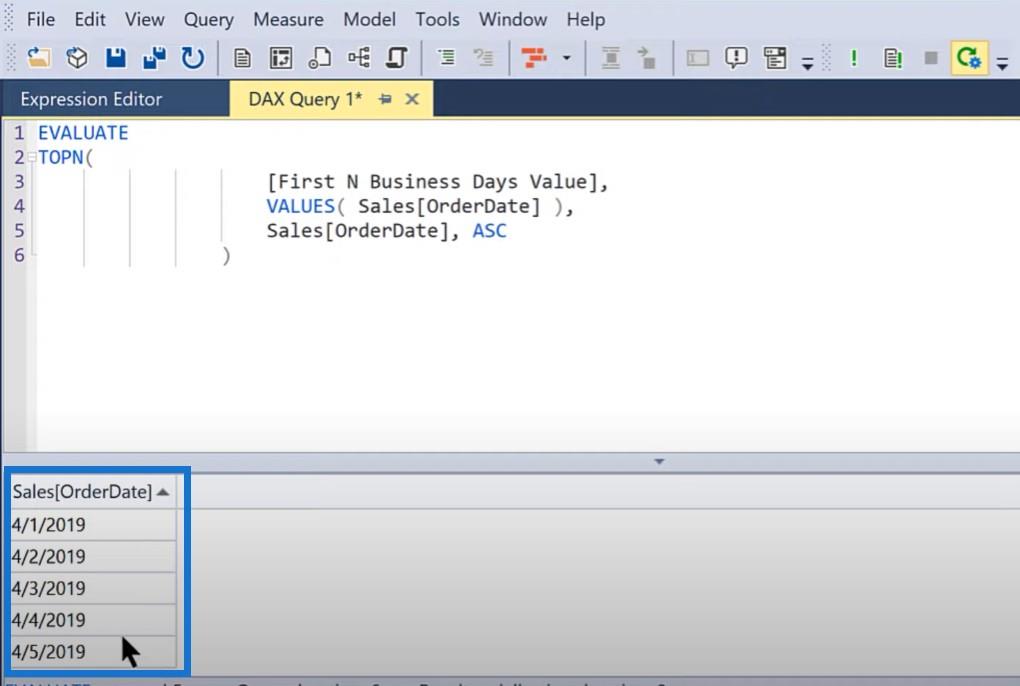Click the increase indent lines icon
1020x686 pixels.
[x=446, y=58]
